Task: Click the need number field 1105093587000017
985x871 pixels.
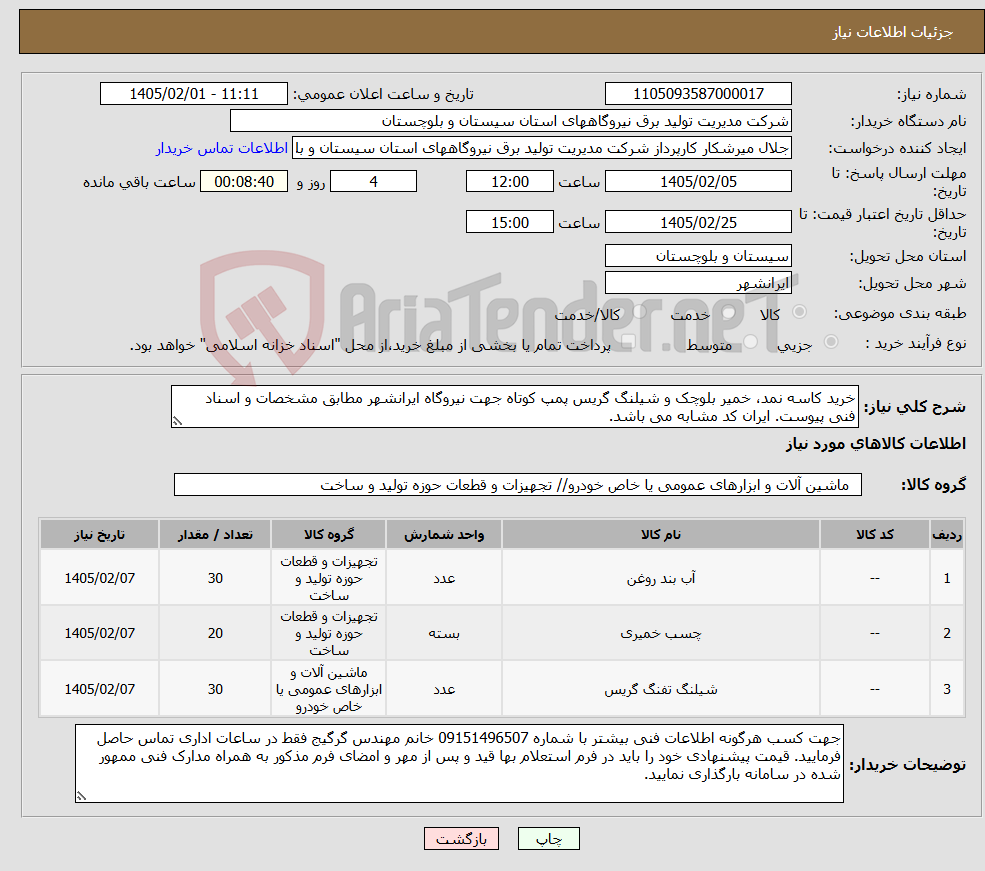Action: pyautogui.click(x=698, y=94)
